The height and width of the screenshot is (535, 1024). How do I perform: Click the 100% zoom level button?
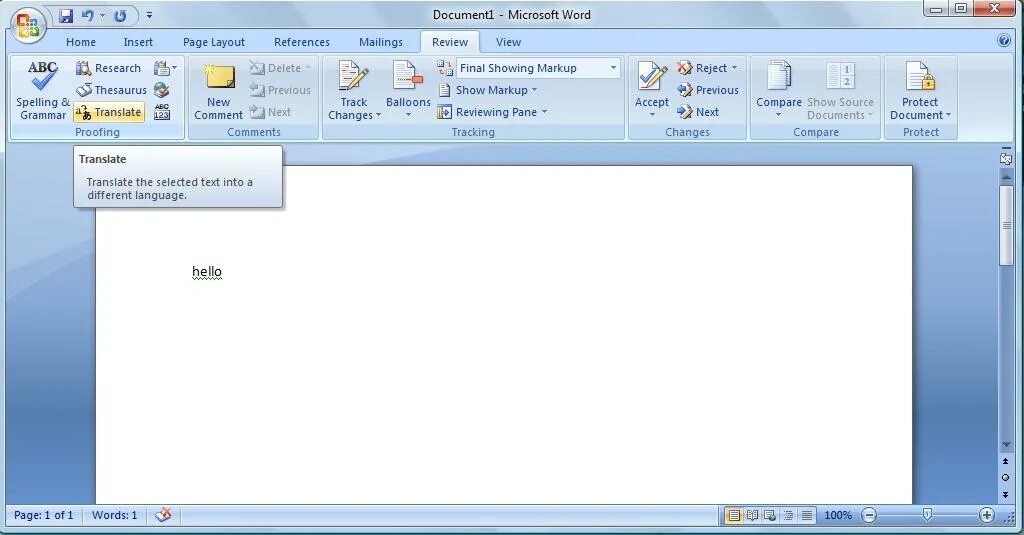coord(838,515)
